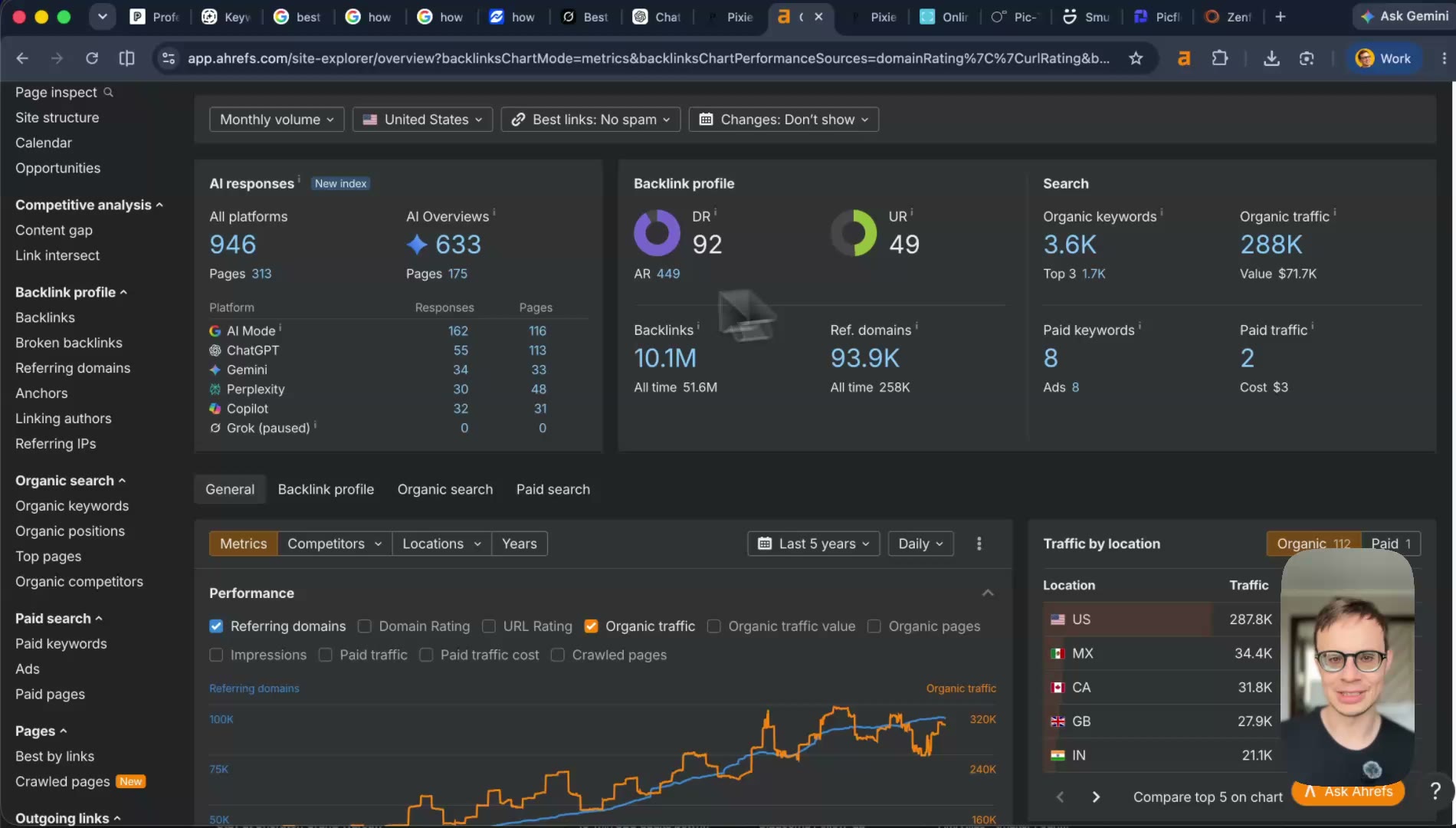Open browser downloads icon
This screenshot has width=1456, height=828.
pyautogui.click(x=1271, y=58)
